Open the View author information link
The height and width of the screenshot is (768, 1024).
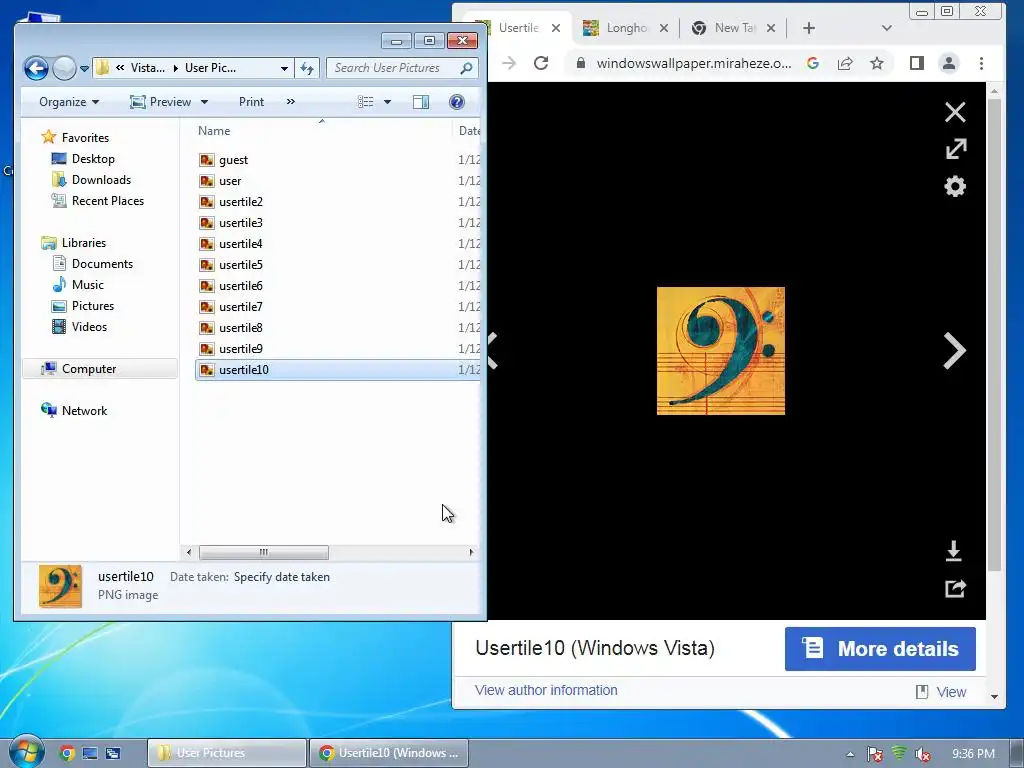point(546,690)
